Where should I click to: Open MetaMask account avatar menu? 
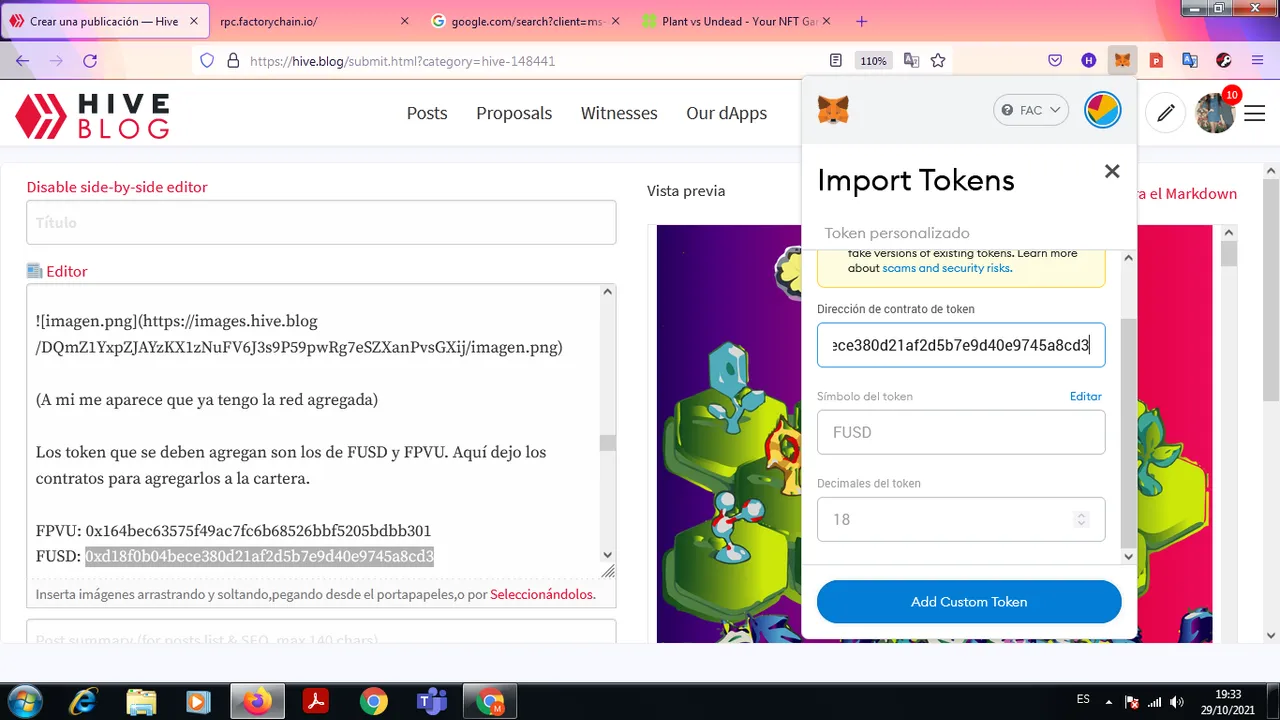[1103, 110]
